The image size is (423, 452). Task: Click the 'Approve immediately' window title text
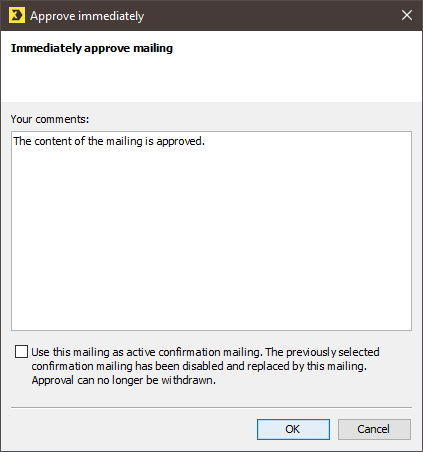87,16
